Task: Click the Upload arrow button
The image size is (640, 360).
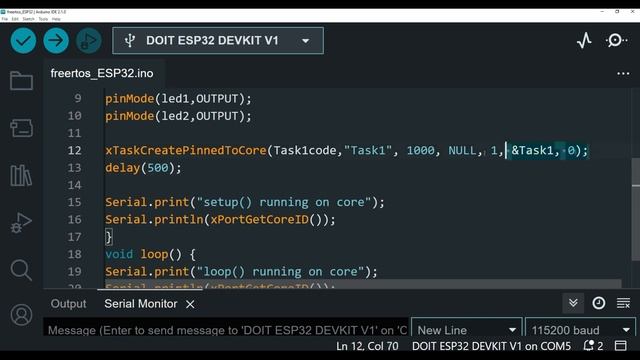Action: pyautogui.click(x=56, y=40)
